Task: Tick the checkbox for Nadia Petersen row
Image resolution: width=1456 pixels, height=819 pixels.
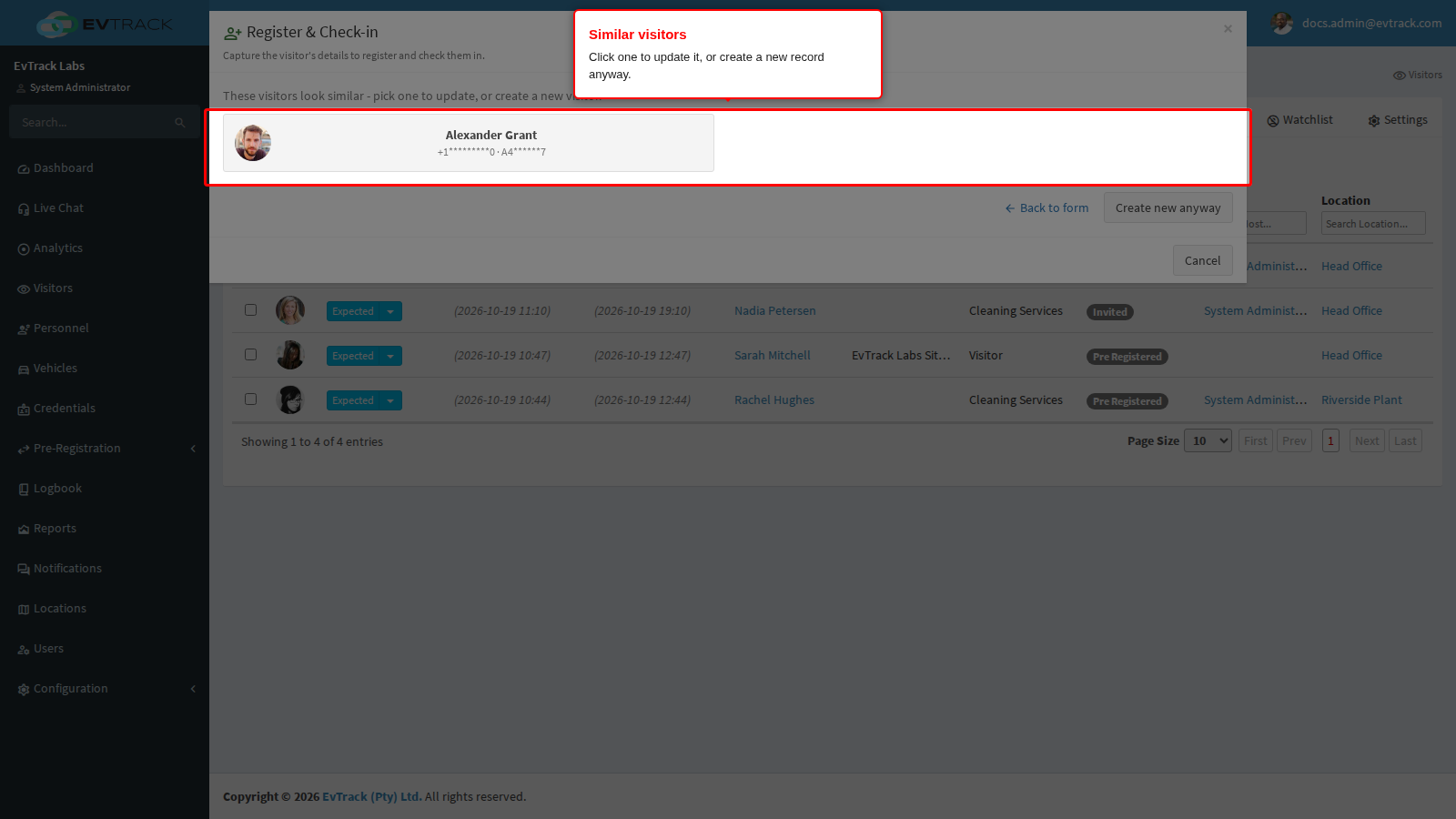Action: coord(250,309)
